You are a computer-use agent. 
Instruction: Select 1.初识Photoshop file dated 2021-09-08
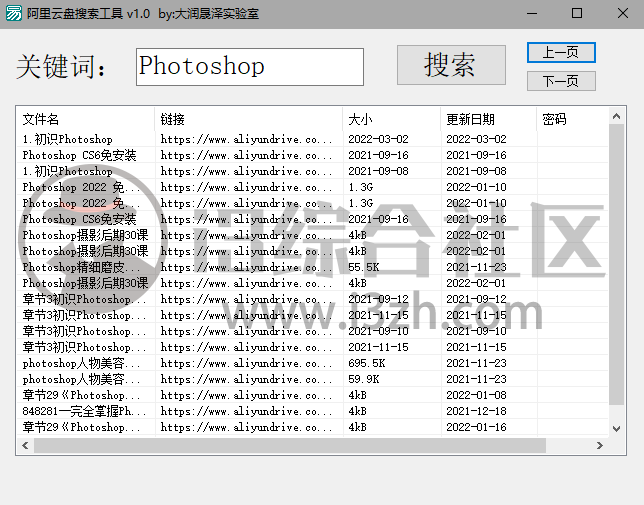[67, 171]
